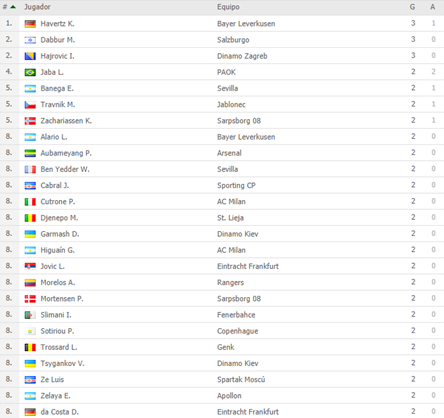Screen dimensions: 444x418
Task: Sort by goals using G header
Action: 412,7
